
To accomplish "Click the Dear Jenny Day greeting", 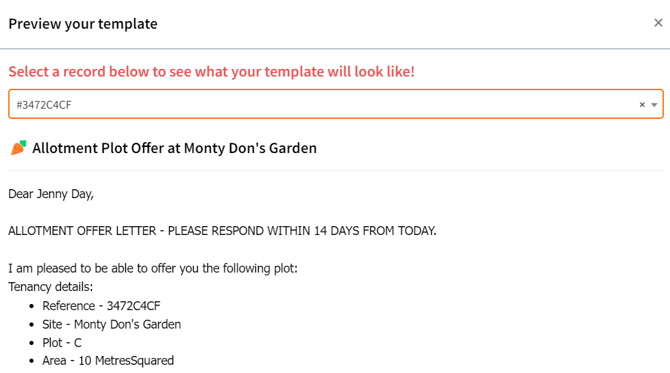I will [51, 194].
